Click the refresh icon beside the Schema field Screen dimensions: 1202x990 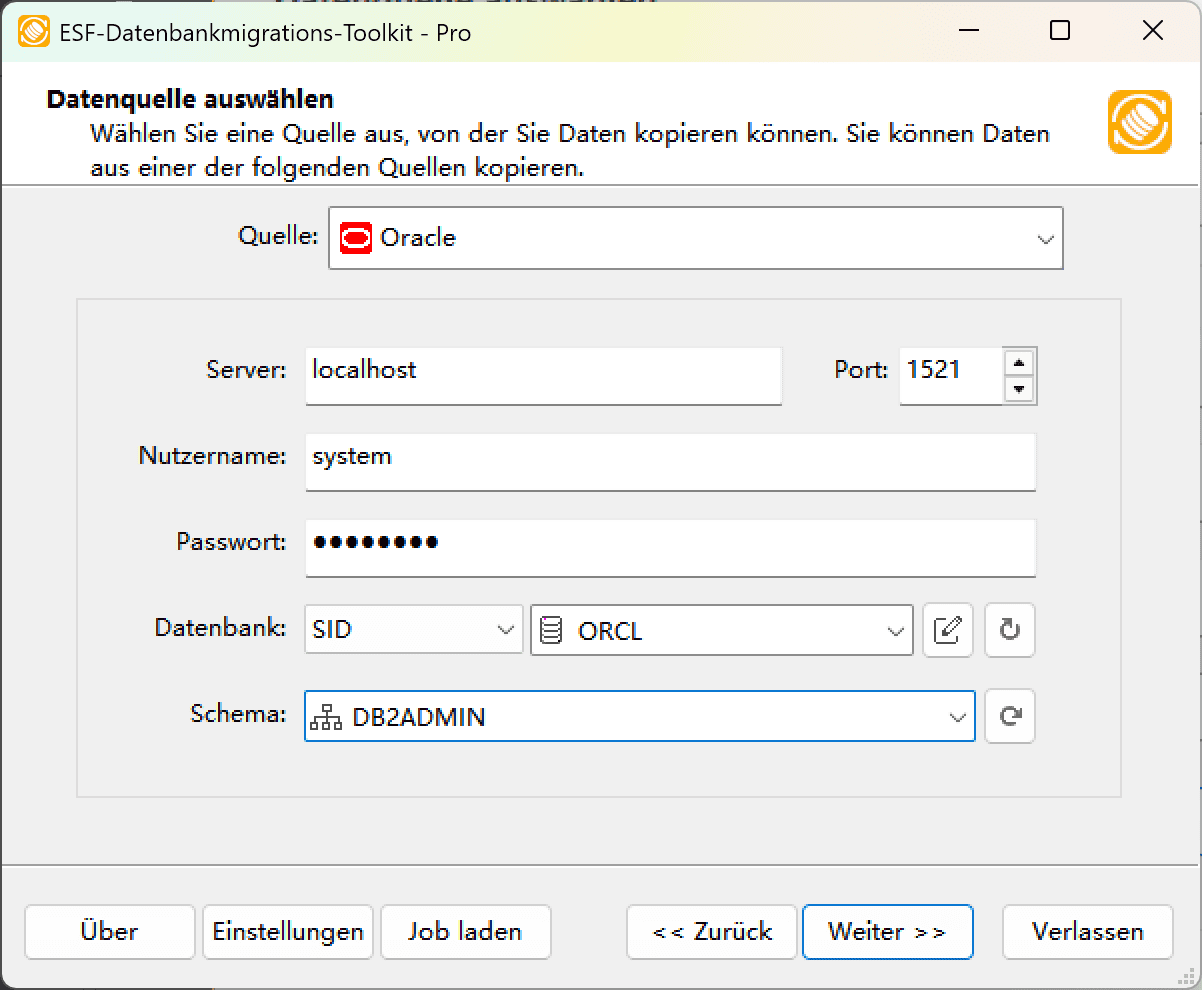pyautogui.click(x=1009, y=716)
